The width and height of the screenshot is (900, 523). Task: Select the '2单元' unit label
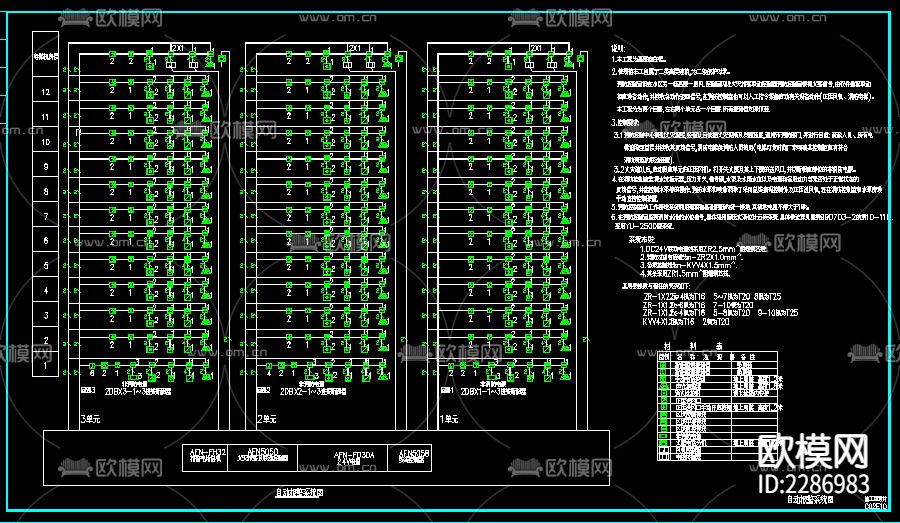[x=267, y=419]
